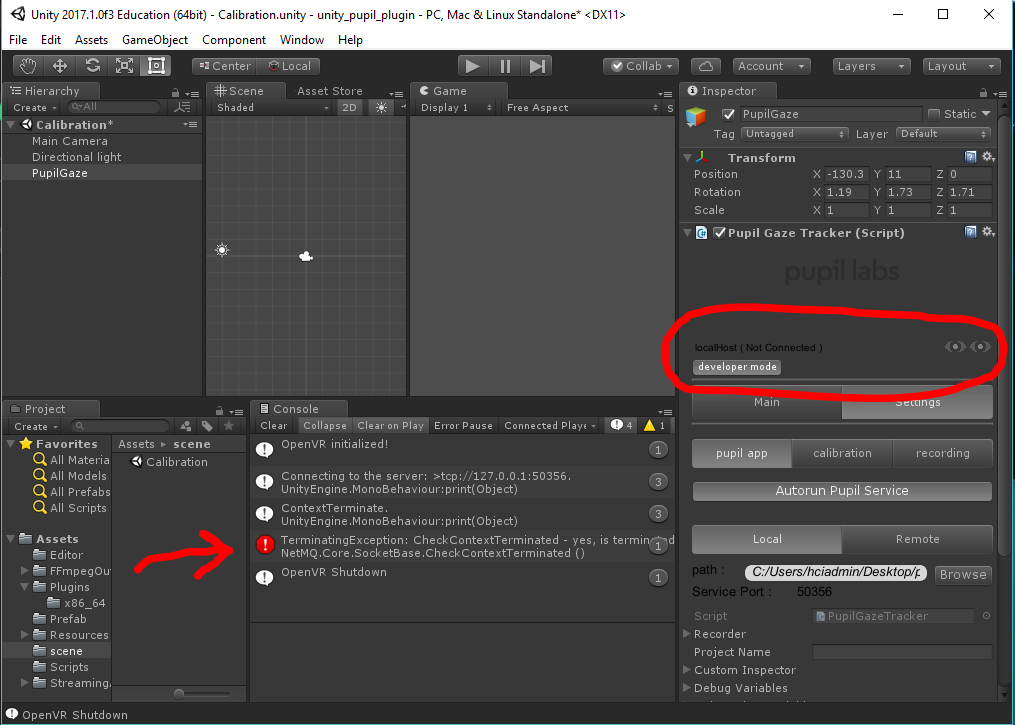Toggle Error Pause in Console
The width and height of the screenshot is (1015, 725).
coord(463,425)
